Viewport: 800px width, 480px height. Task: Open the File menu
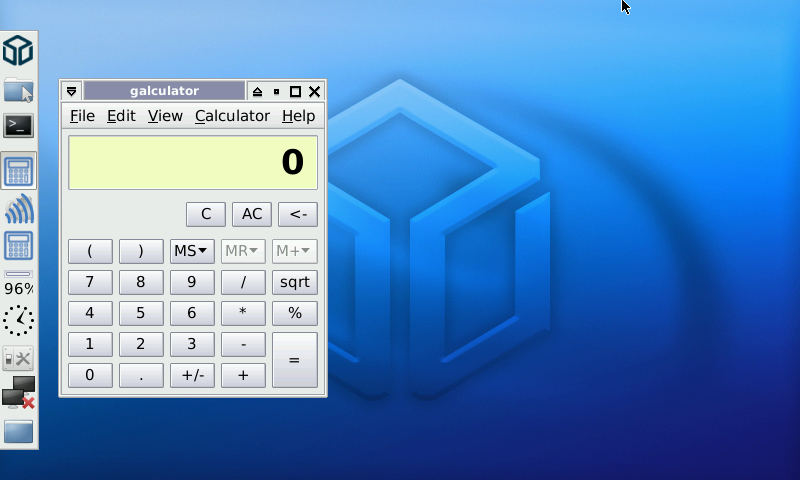[x=82, y=116]
